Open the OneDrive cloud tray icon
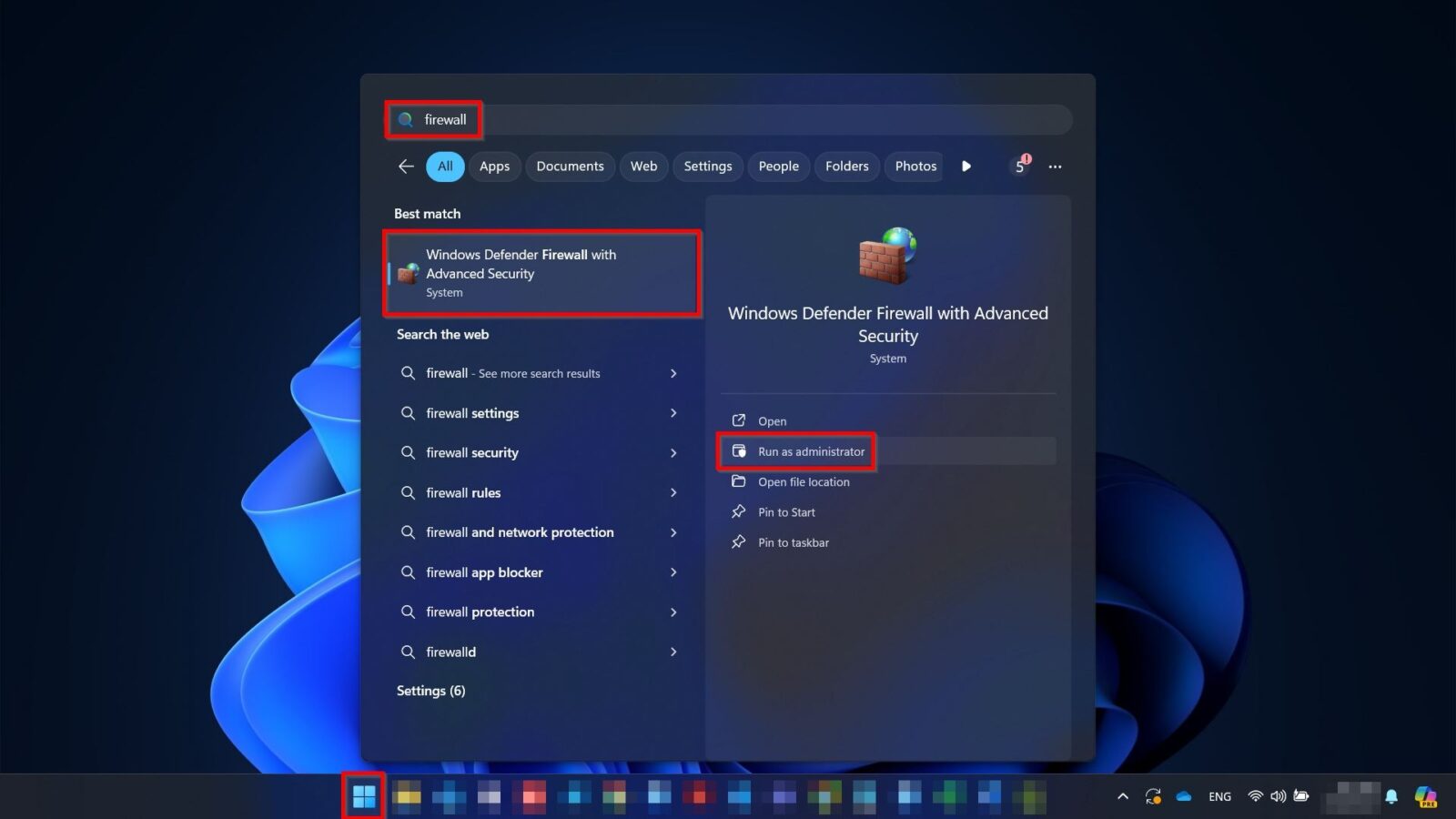 1183,796
